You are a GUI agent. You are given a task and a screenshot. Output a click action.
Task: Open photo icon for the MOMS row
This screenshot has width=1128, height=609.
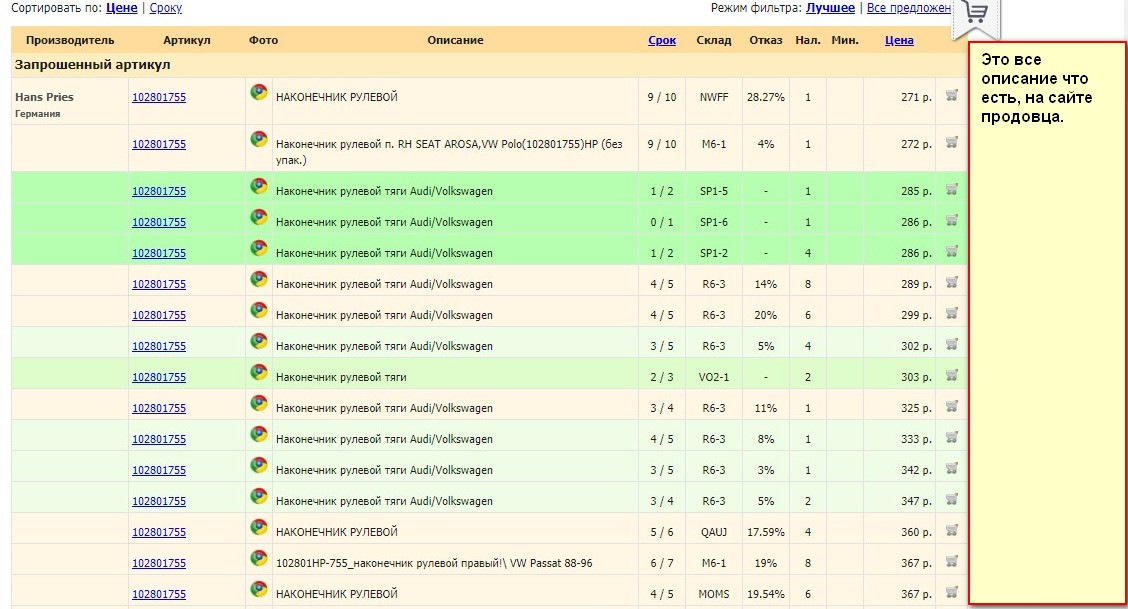coord(259,588)
